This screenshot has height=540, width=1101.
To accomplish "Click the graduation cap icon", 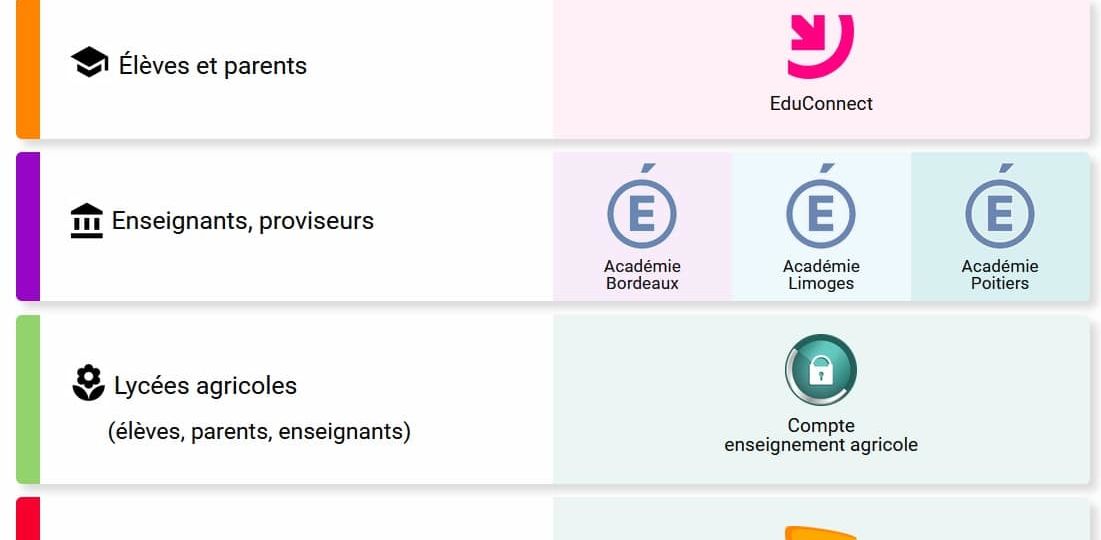I will point(90,64).
